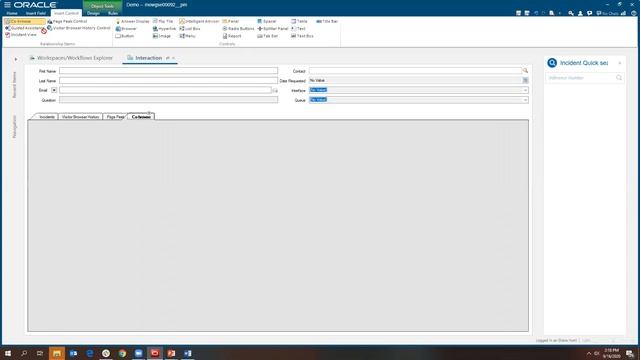Open Microsoft Word from the taskbar
Viewport: 640px width, 360px height.
click(x=187, y=353)
